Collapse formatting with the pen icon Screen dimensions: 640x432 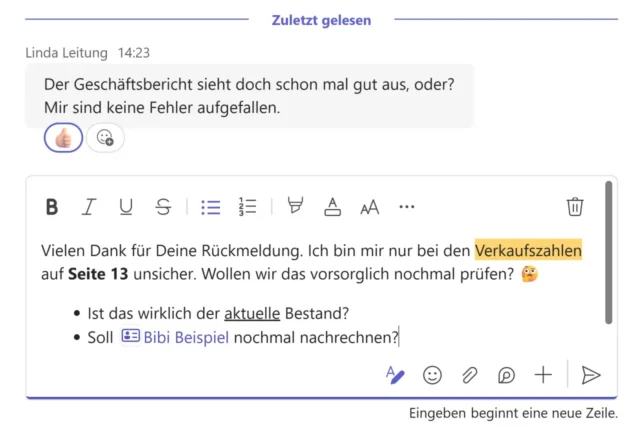point(395,375)
